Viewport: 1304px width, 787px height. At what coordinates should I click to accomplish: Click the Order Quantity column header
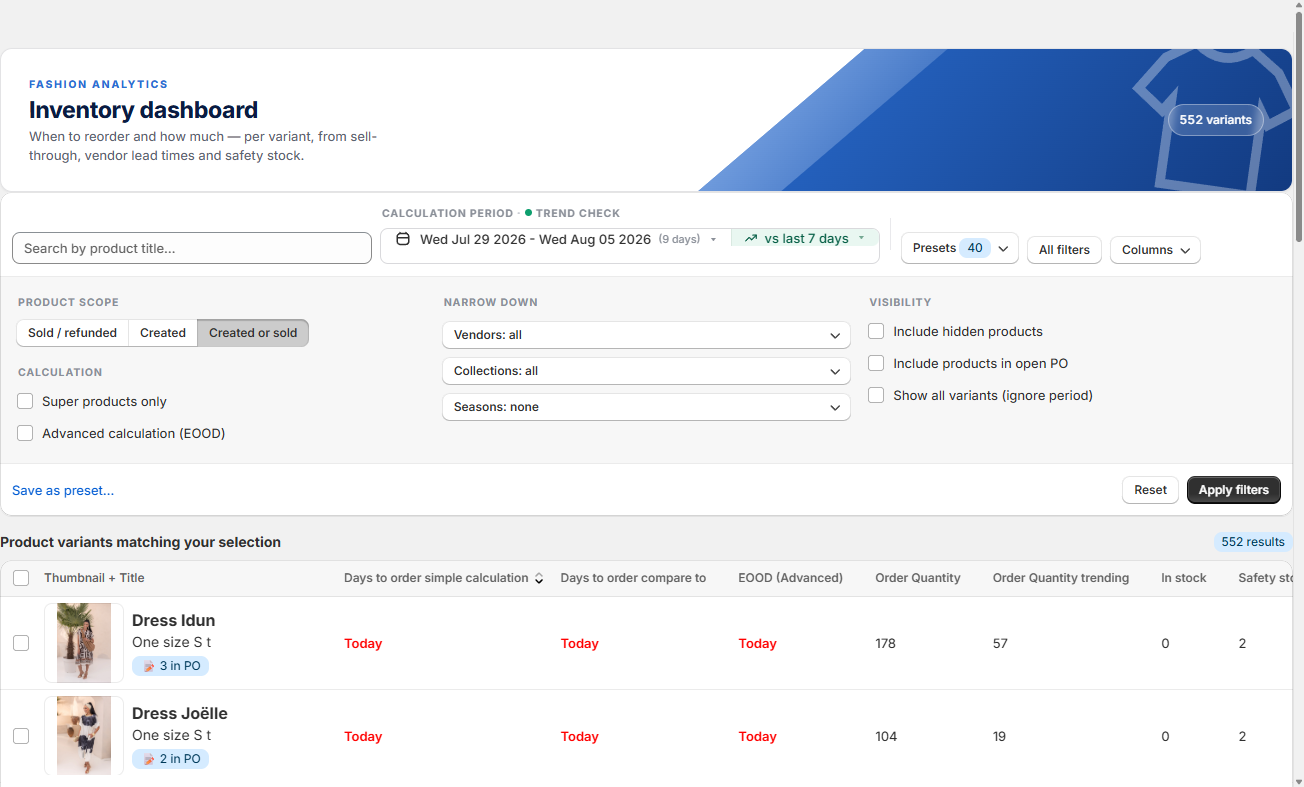click(x=917, y=578)
